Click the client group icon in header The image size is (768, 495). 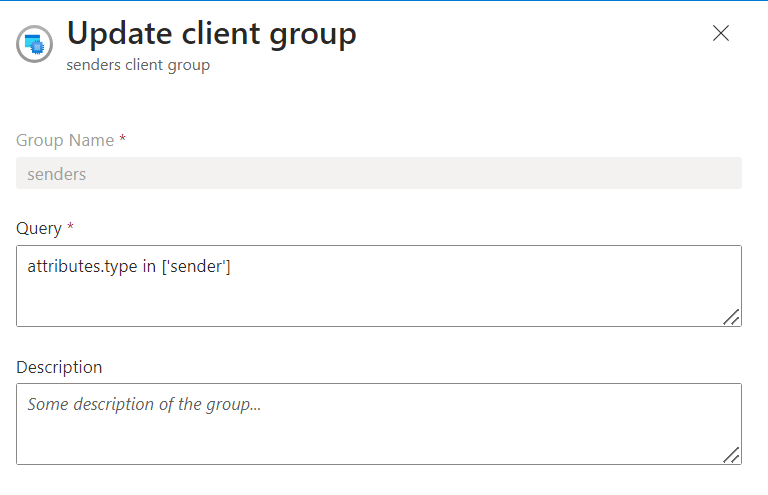coord(34,44)
